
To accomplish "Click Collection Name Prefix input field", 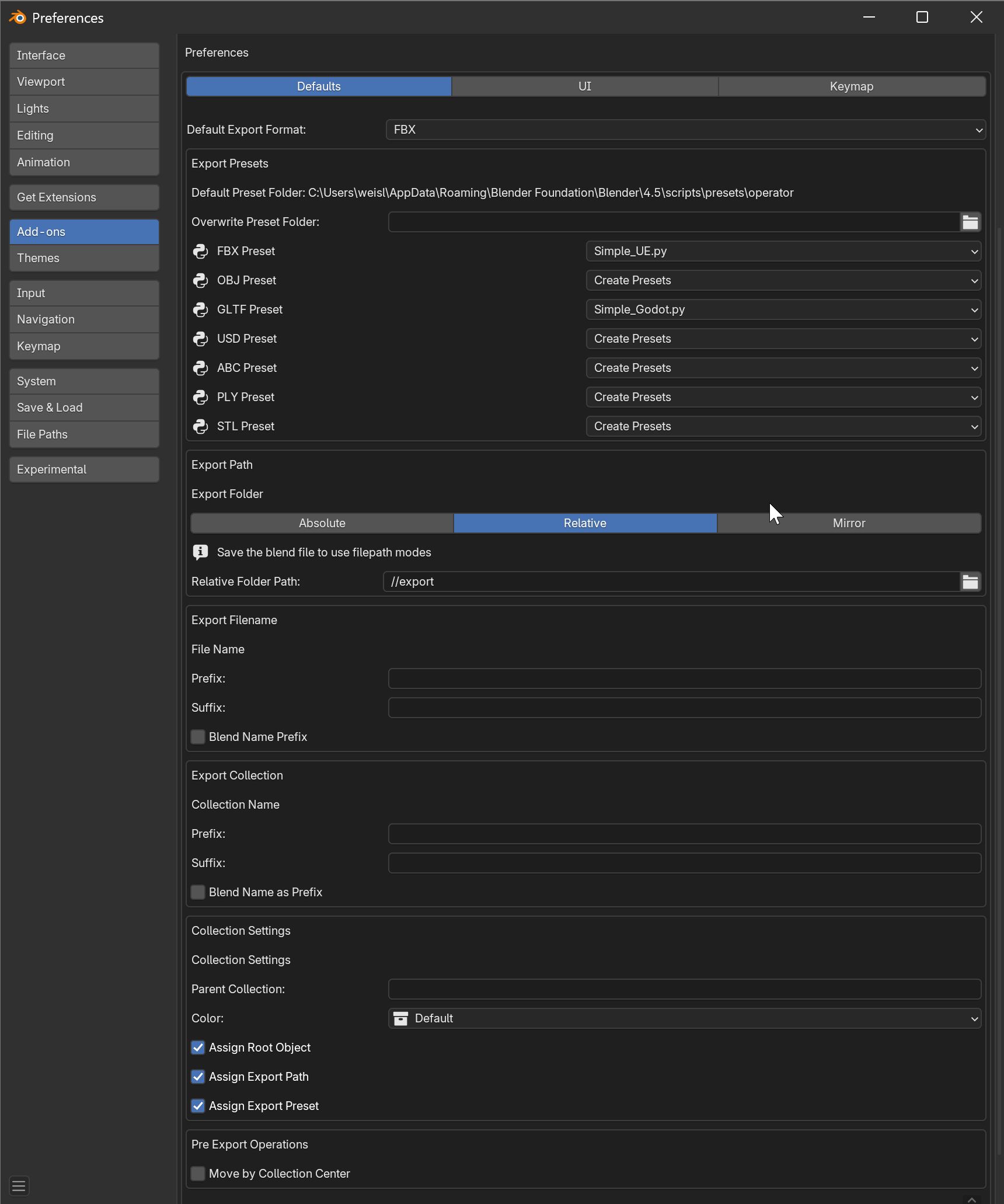I will click(685, 834).
